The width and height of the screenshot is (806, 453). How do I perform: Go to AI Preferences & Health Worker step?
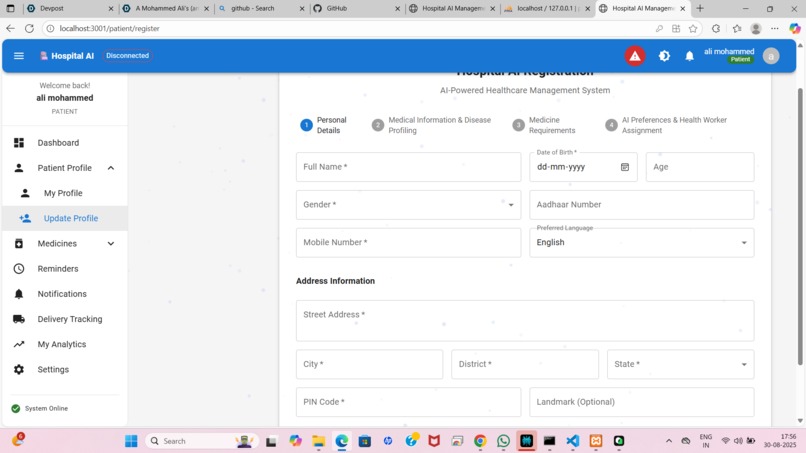point(666,125)
